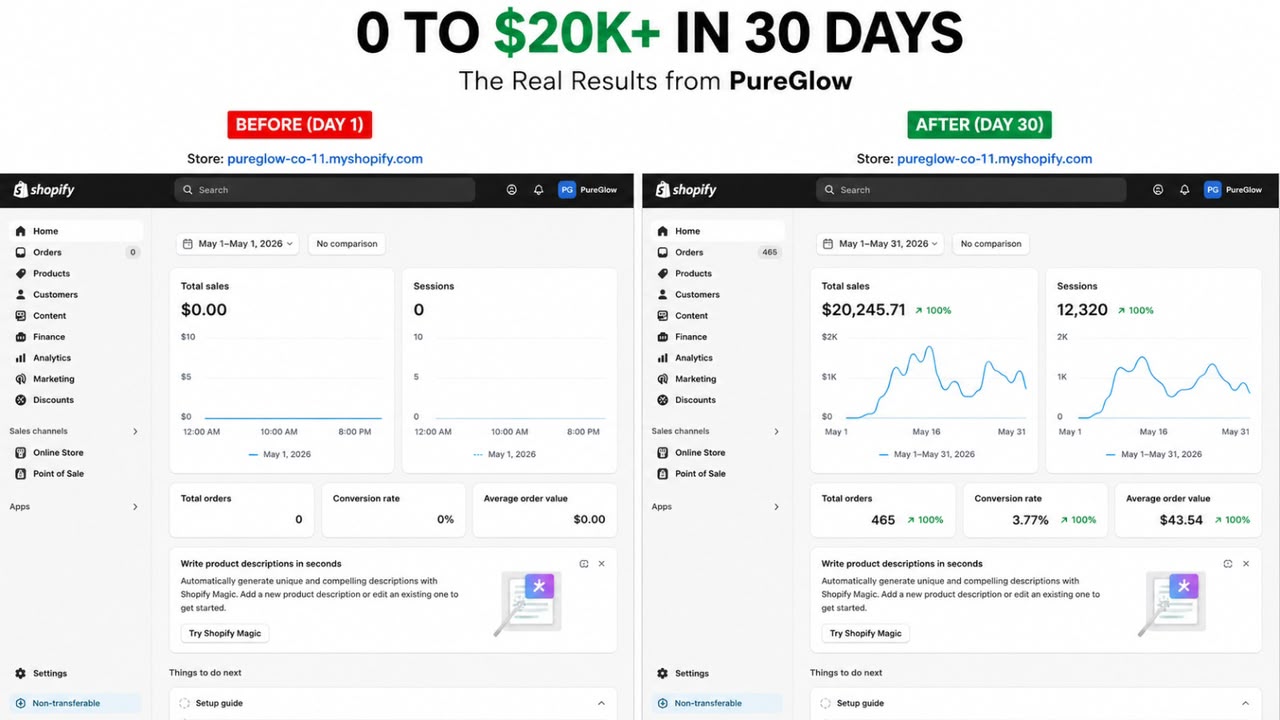The width and height of the screenshot is (1280, 720).
Task: Click feedback icon on the After Shopify Magic card
Action: pos(1228,564)
